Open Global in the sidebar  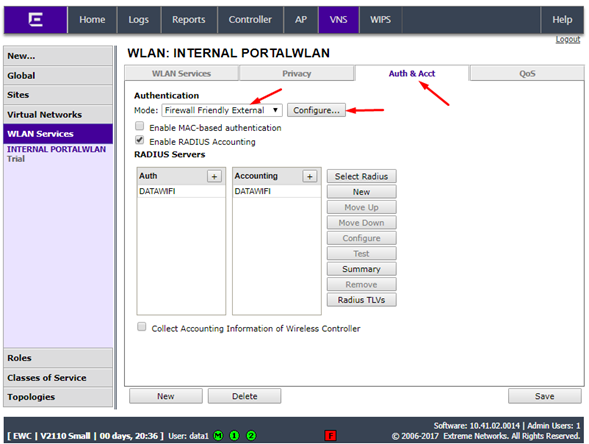click(58, 76)
